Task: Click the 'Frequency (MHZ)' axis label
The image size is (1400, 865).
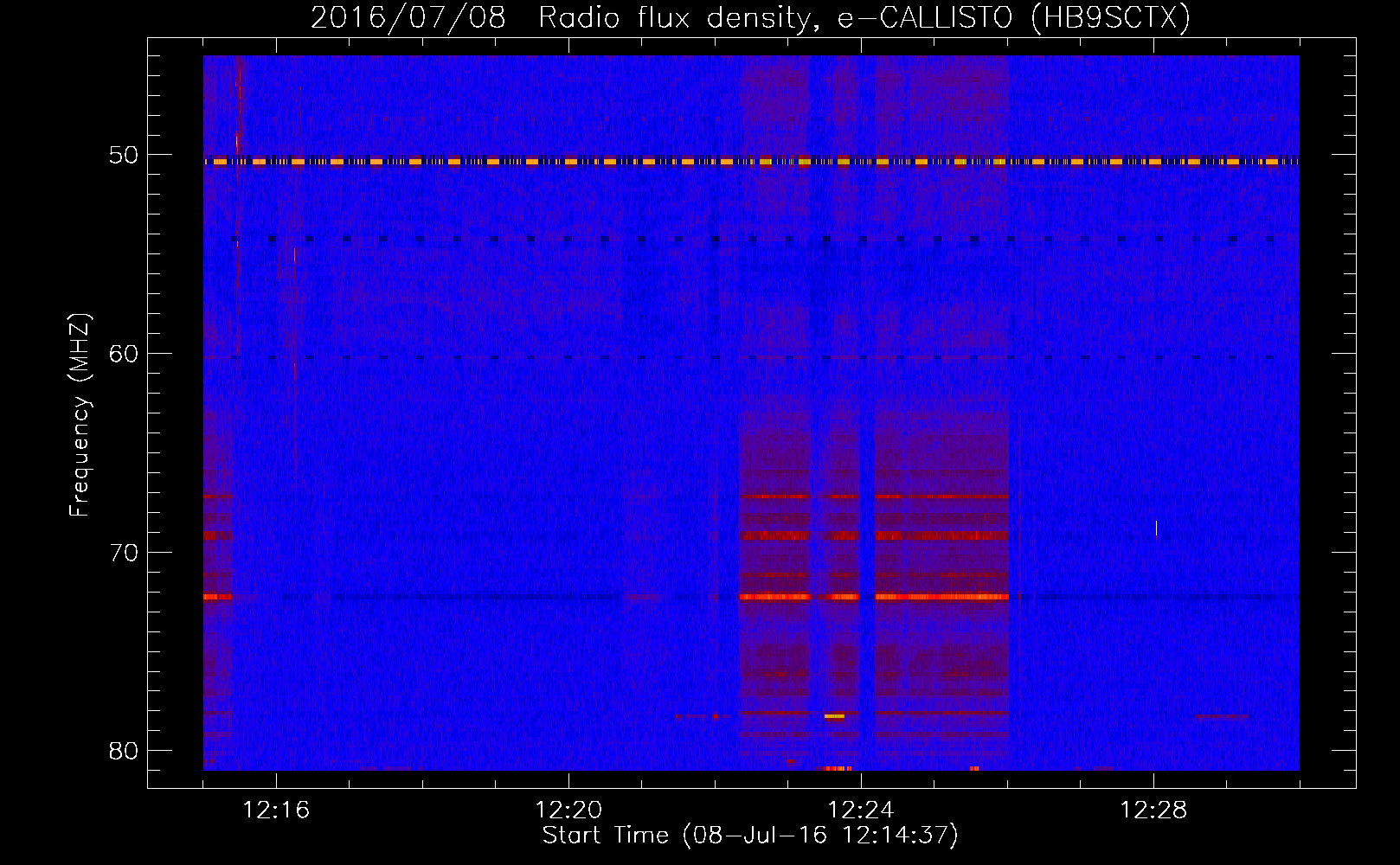Action: (80, 415)
